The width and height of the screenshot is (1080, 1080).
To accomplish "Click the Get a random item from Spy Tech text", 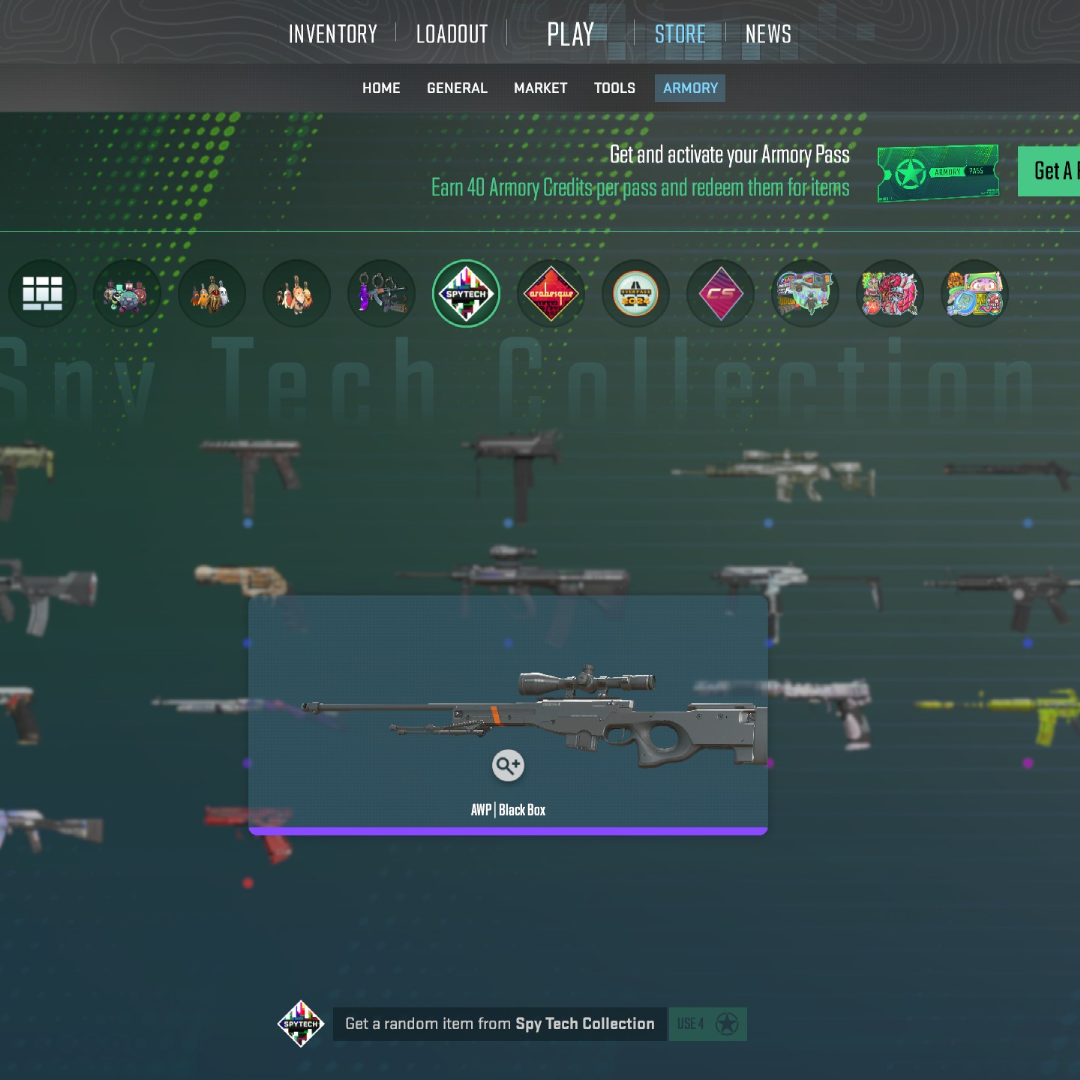I will 500,1024.
